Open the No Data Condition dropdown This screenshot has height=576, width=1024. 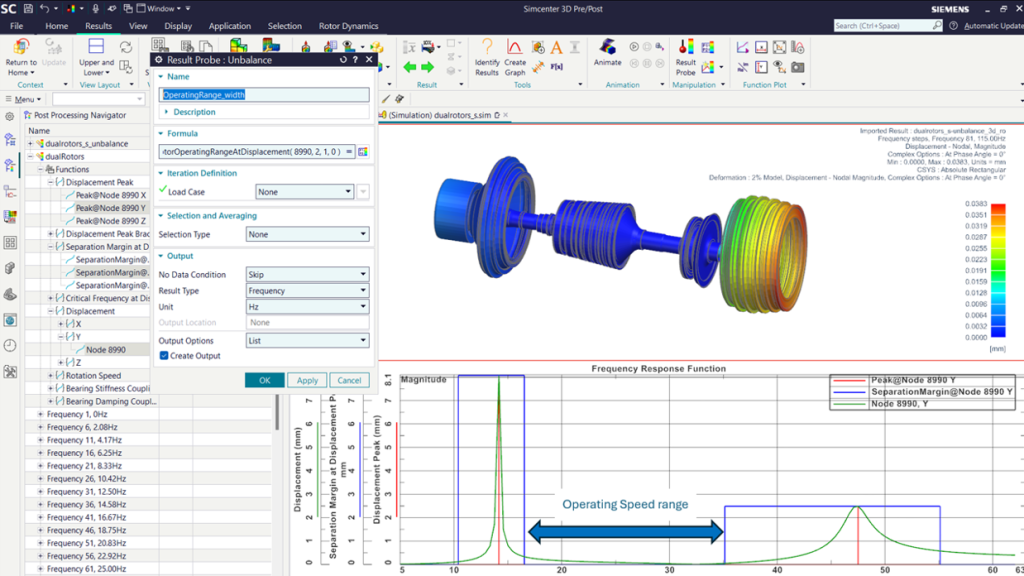307,275
